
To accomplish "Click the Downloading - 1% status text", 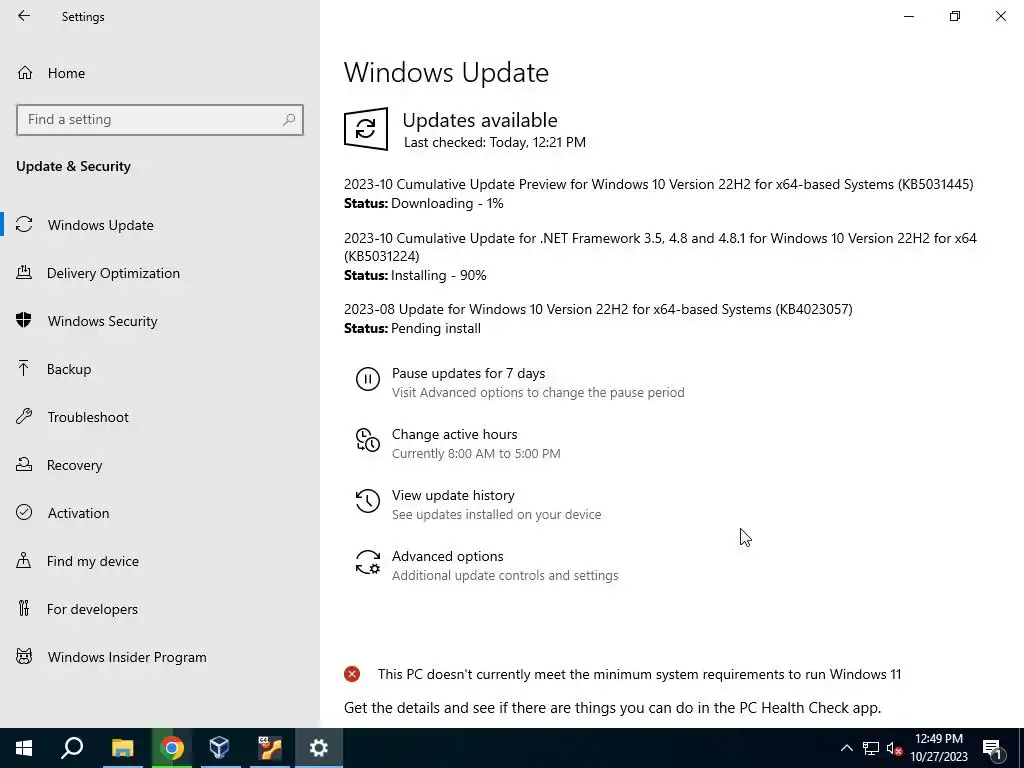I will [x=447, y=203].
